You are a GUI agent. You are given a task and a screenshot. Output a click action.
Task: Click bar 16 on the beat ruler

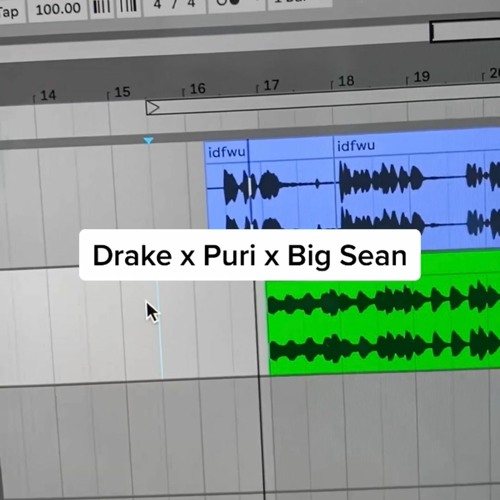coord(197,89)
